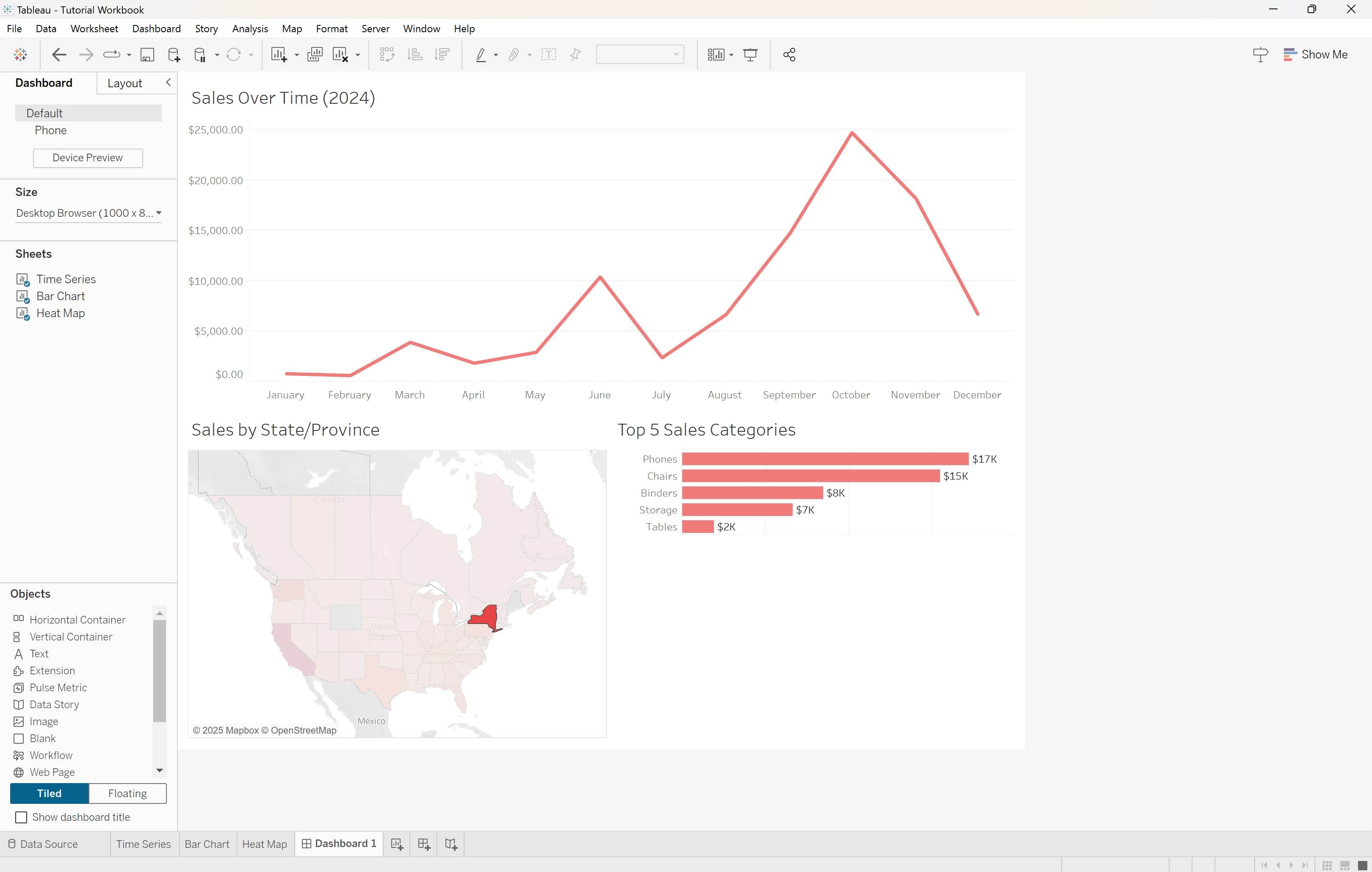Click the Show Filmstrip status bar icon
This screenshot has height=872, width=1372.
click(x=1344, y=865)
